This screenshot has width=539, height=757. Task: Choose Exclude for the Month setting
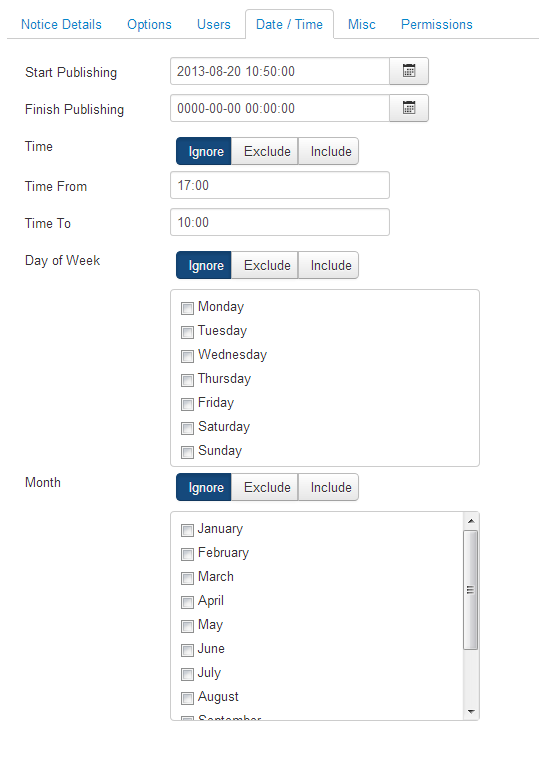point(265,487)
